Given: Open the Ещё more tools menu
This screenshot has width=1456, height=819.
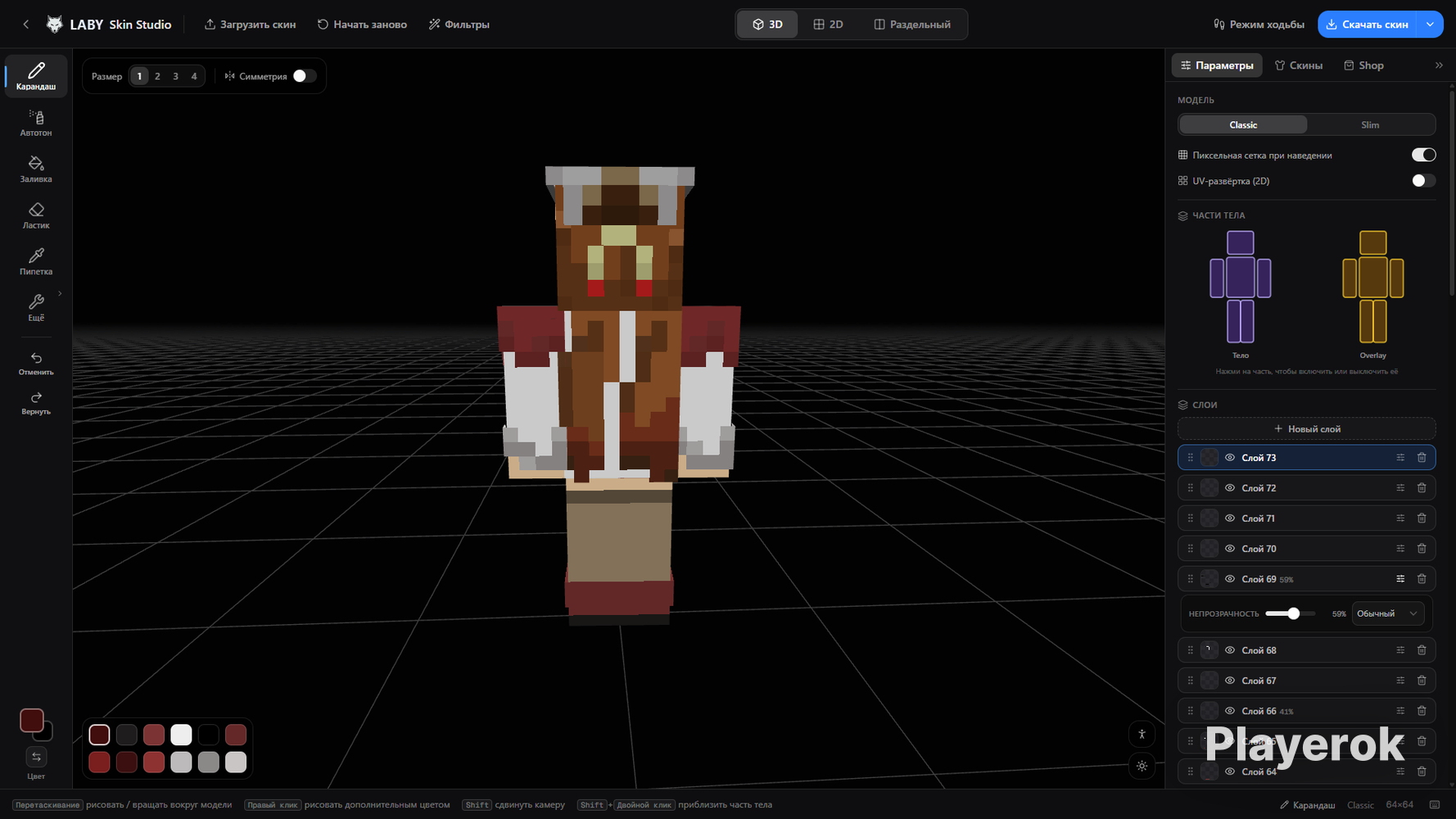Looking at the screenshot, I should pyautogui.click(x=36, y=308).
